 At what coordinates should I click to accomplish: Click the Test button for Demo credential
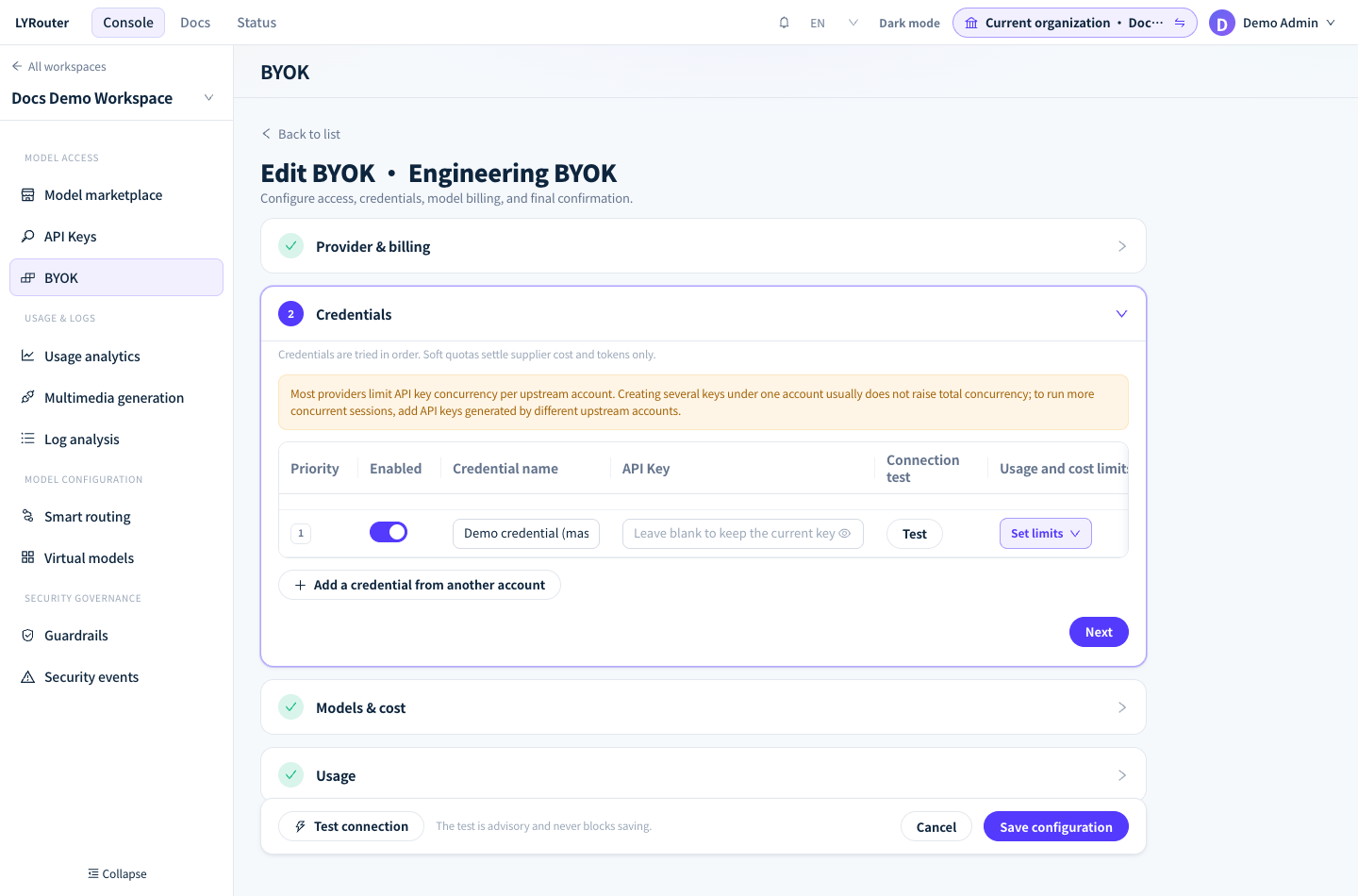tap(915, 534)
